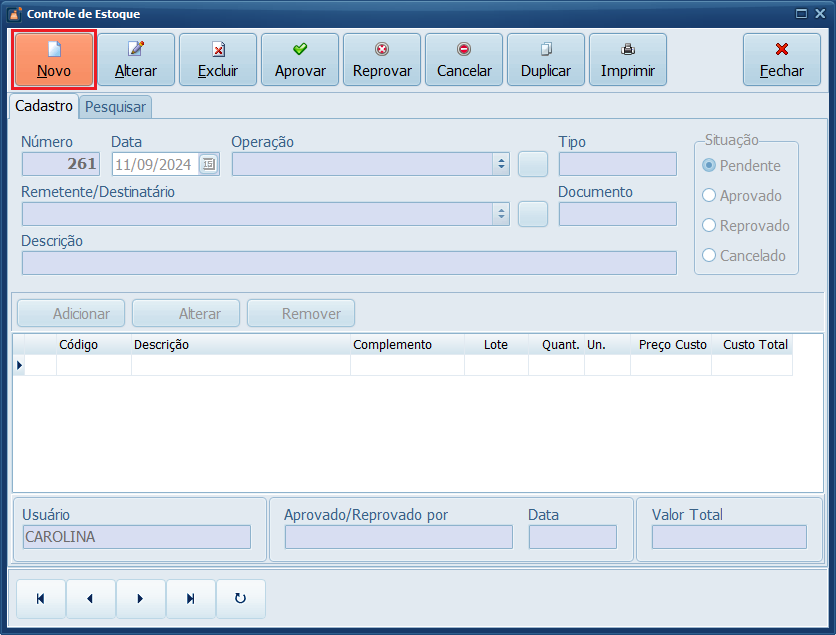Approve the record with Aprovar
This screenshot has height=635, width=836.
click(x=300, y=60)
